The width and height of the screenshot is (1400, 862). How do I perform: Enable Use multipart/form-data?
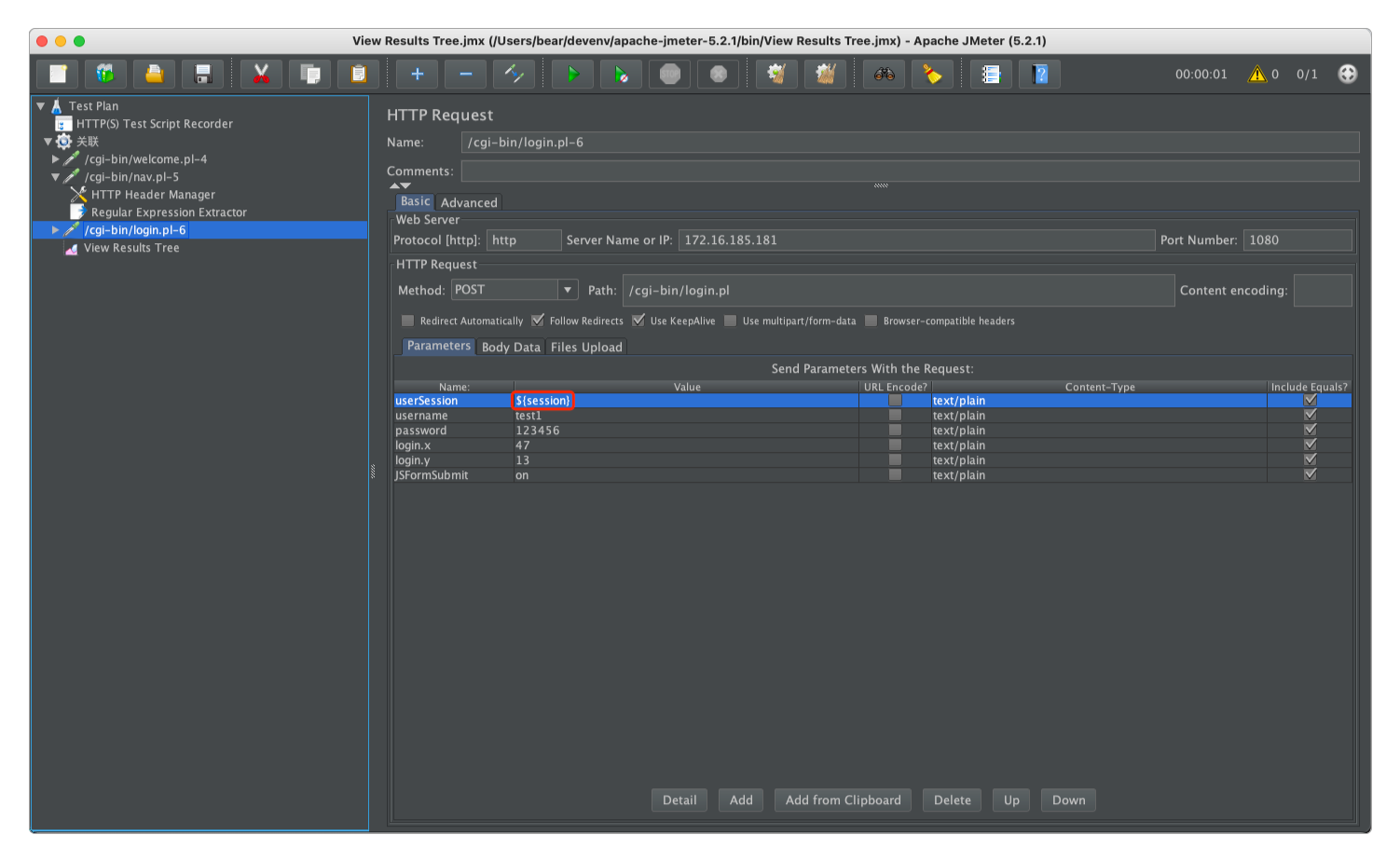tap(731, 321)
